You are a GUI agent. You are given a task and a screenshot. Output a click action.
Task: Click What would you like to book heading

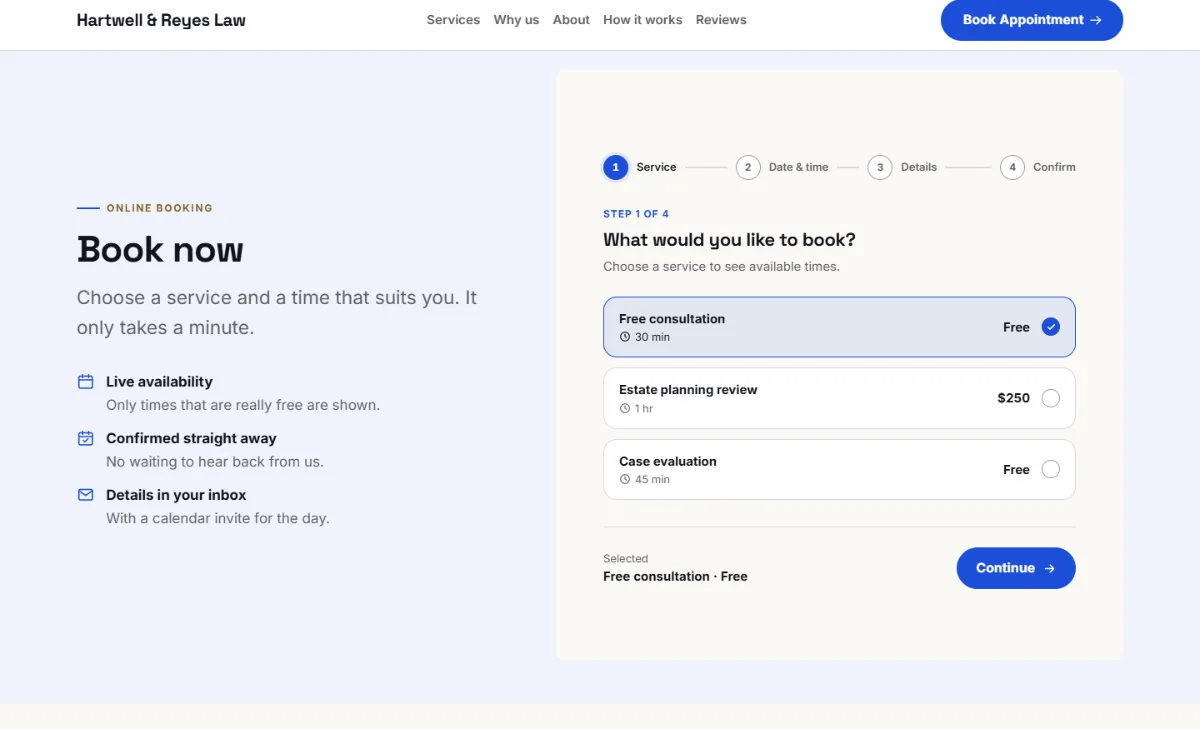click(729, 240)
